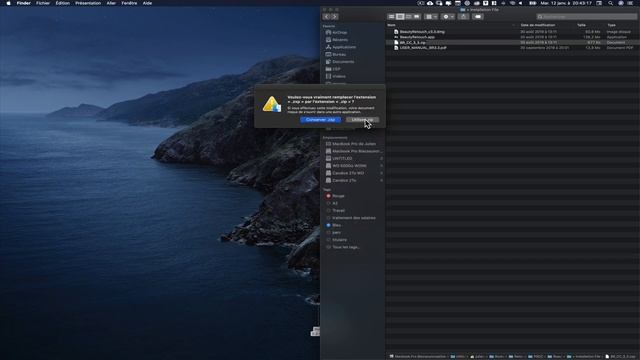Viewport: 640px width, 360px height.
Task: Open Récents in the Finder sidebar
Action: coord(340,40)
